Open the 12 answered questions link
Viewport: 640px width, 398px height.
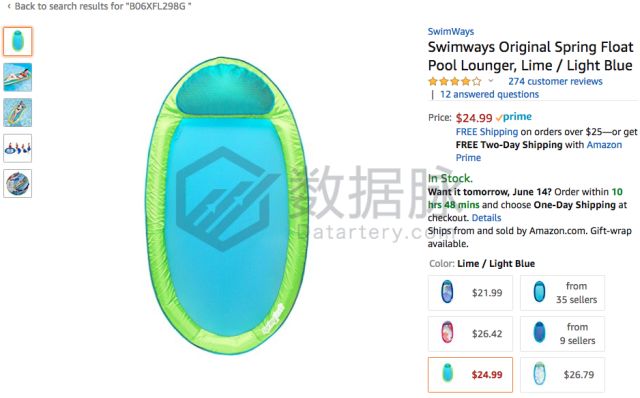(x=489, y=94)
